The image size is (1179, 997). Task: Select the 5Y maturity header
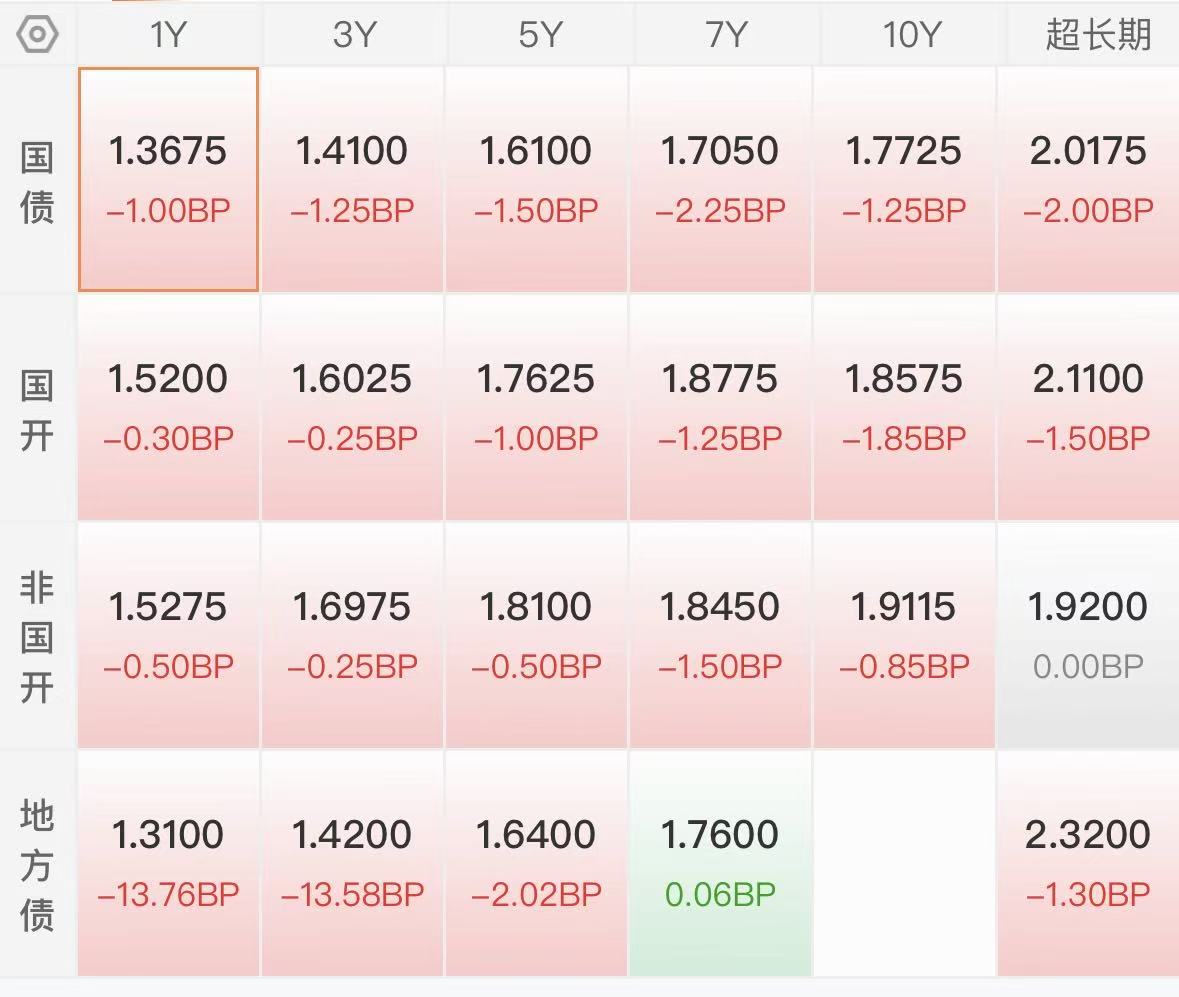tap(539, 34)
